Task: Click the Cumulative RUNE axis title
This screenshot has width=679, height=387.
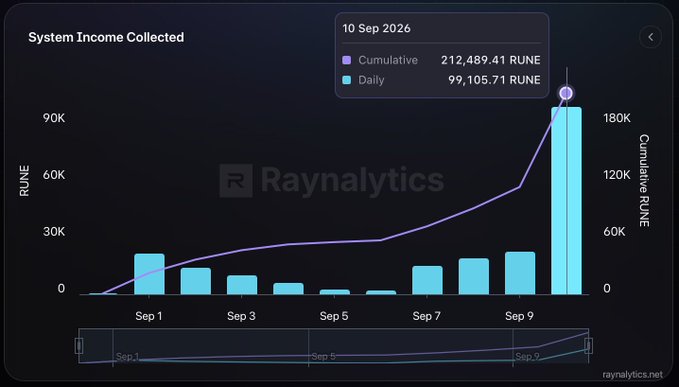Action: 644,181
